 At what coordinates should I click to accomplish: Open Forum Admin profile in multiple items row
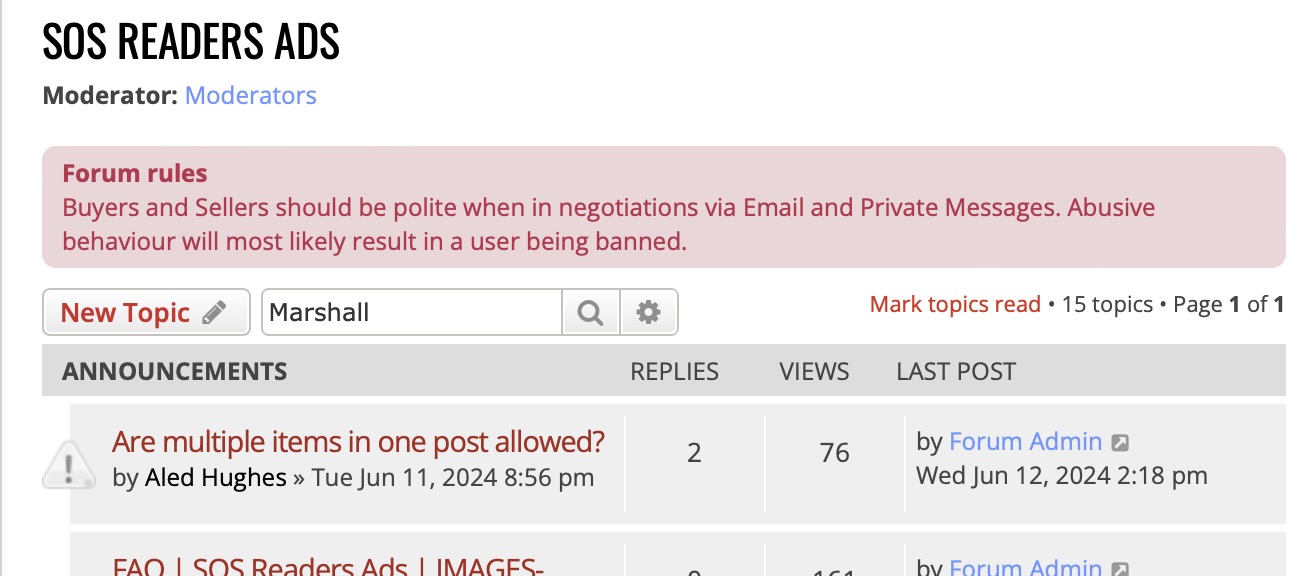(x=1025, y=441)
